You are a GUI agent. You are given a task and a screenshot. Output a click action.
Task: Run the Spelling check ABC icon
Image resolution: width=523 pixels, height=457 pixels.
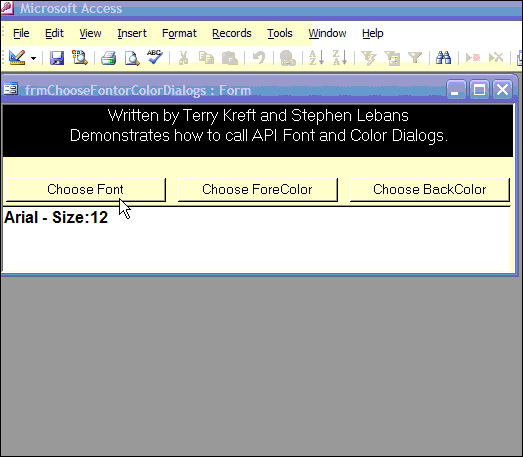(154, 57)
